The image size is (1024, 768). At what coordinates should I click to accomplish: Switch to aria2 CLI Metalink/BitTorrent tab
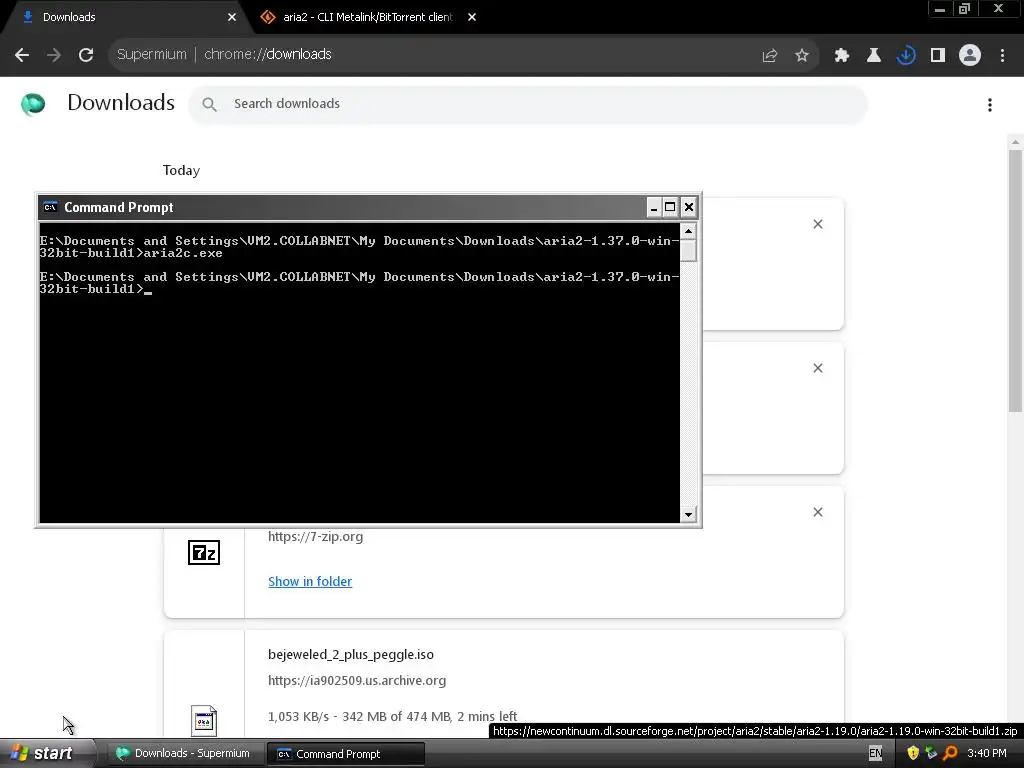point(368,17)
